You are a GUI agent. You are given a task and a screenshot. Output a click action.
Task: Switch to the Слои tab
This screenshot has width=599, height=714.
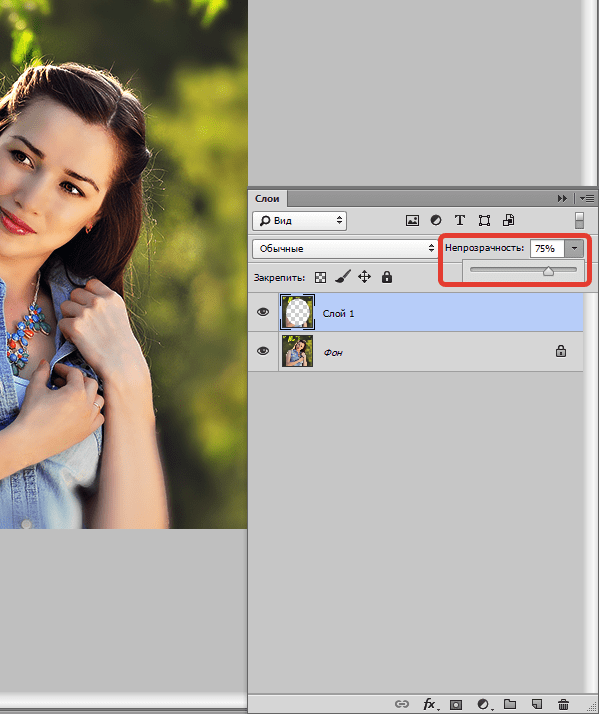coord(267,199)
